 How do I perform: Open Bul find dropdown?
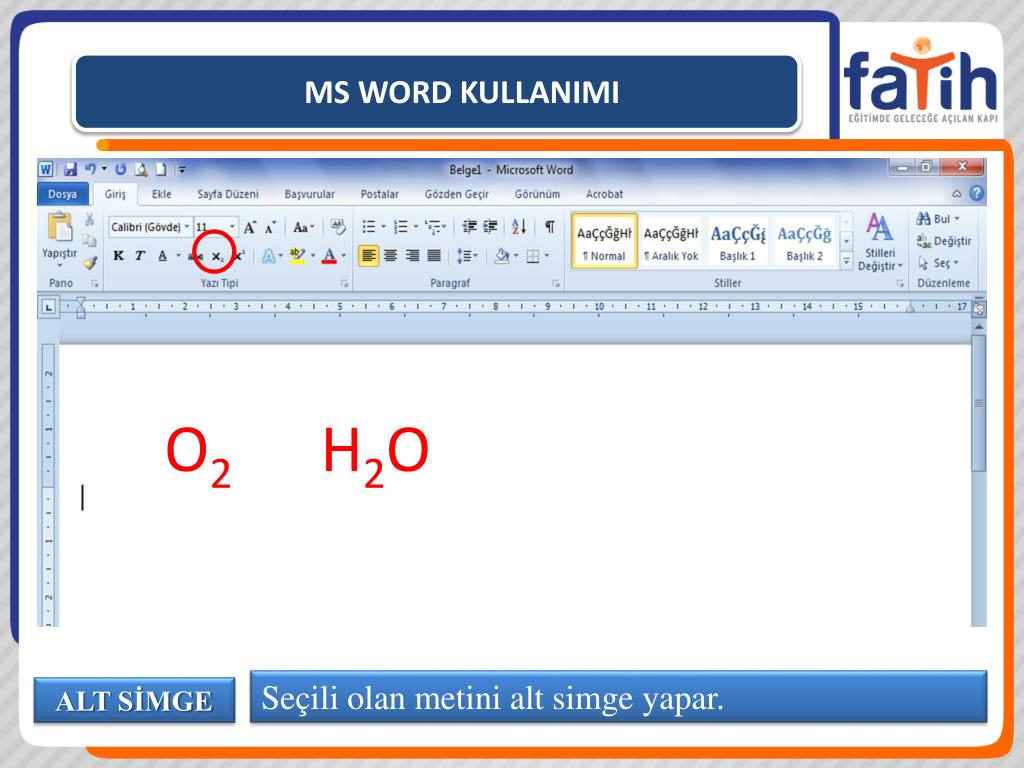coord(957,219)
